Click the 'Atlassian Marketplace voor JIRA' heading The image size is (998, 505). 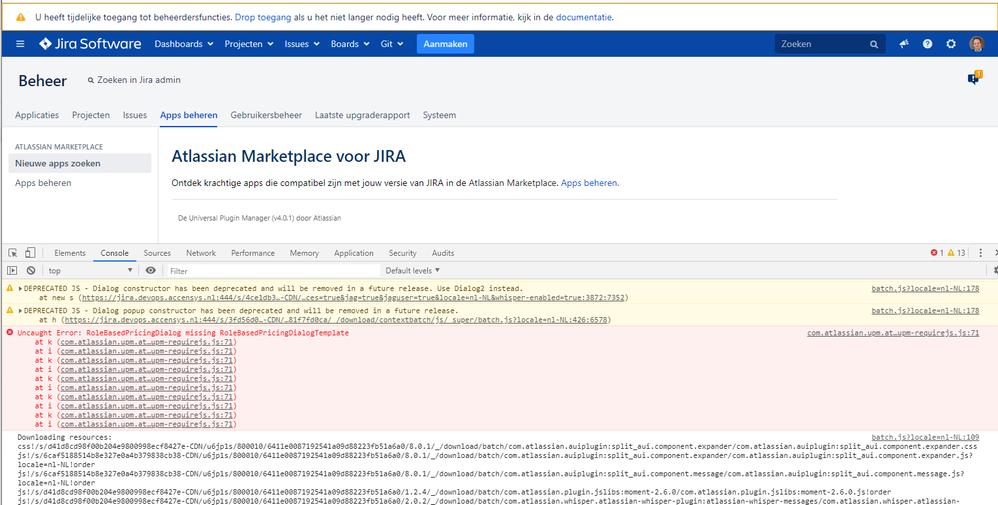(x=288, y=156)
